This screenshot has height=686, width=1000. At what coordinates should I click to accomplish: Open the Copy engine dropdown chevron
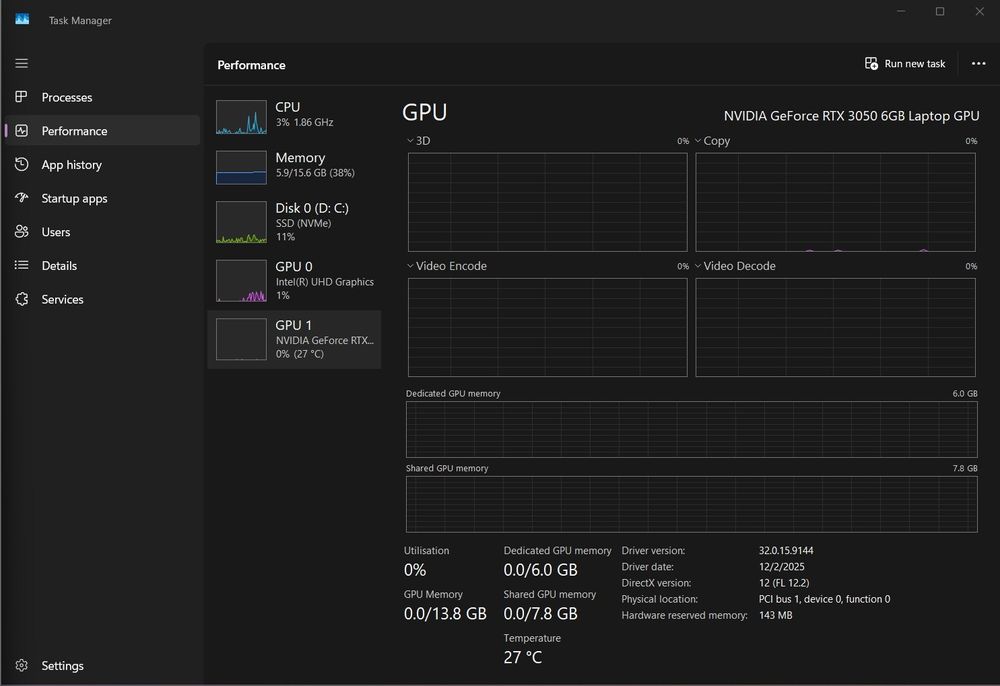698,140
